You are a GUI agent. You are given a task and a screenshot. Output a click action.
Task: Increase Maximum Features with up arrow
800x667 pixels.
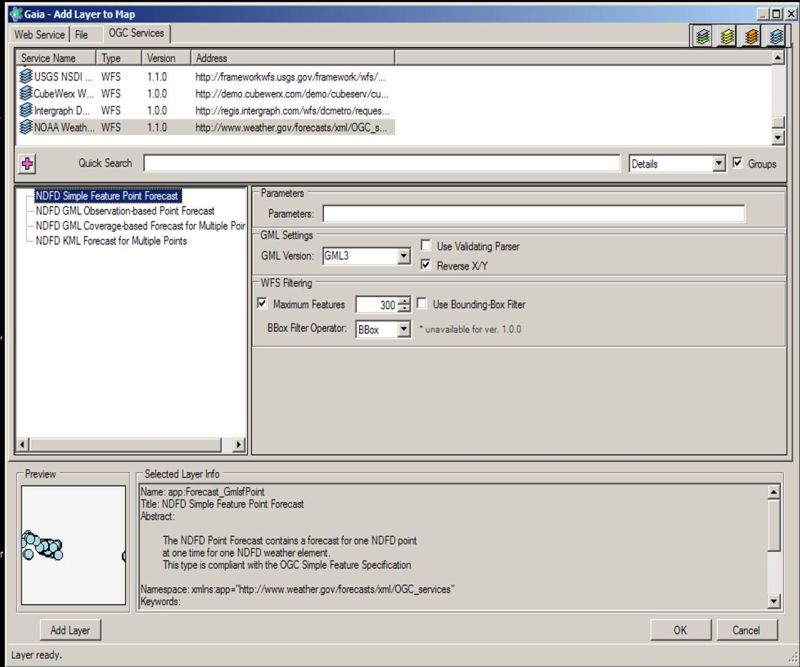(404, 301)
